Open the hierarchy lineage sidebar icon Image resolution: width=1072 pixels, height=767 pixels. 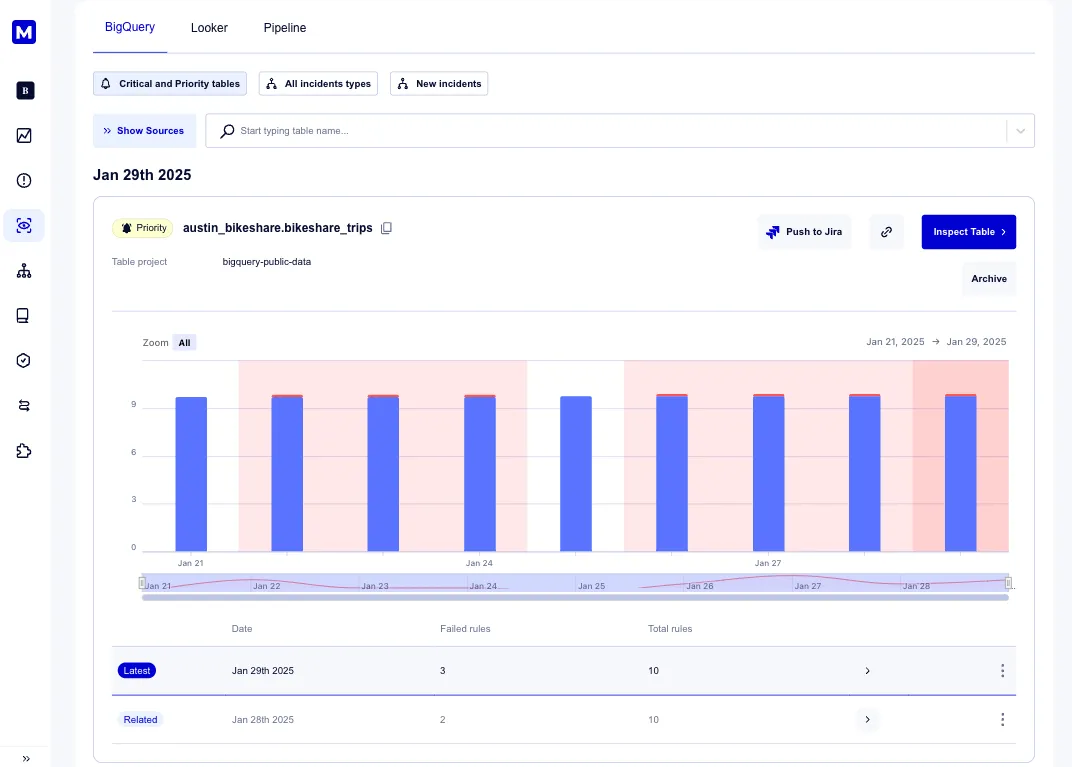pos(24,271)
